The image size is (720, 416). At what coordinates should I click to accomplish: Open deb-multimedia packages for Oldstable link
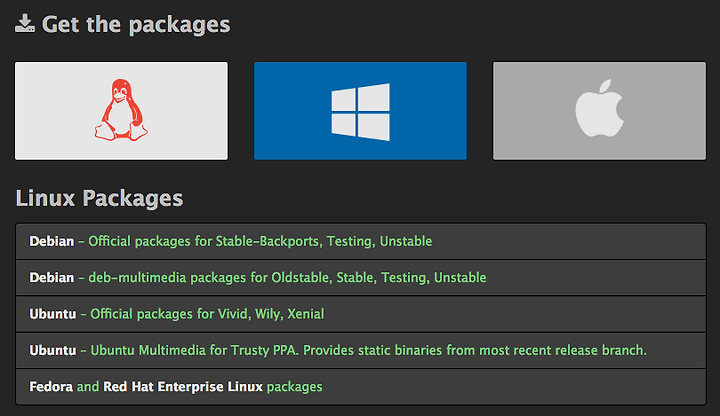[x=287, y=277]
